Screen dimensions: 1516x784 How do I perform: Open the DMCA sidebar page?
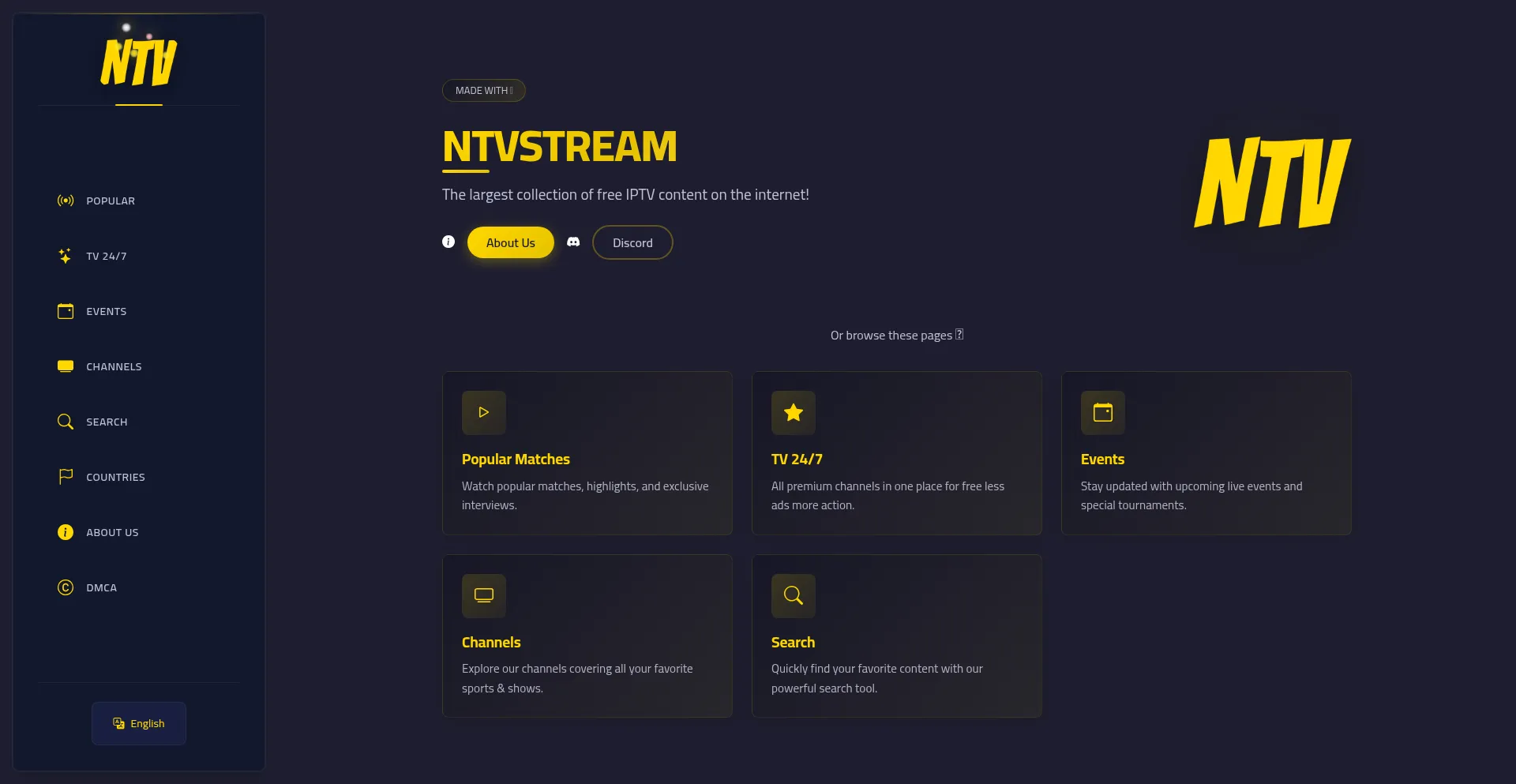tap(101, 587)
